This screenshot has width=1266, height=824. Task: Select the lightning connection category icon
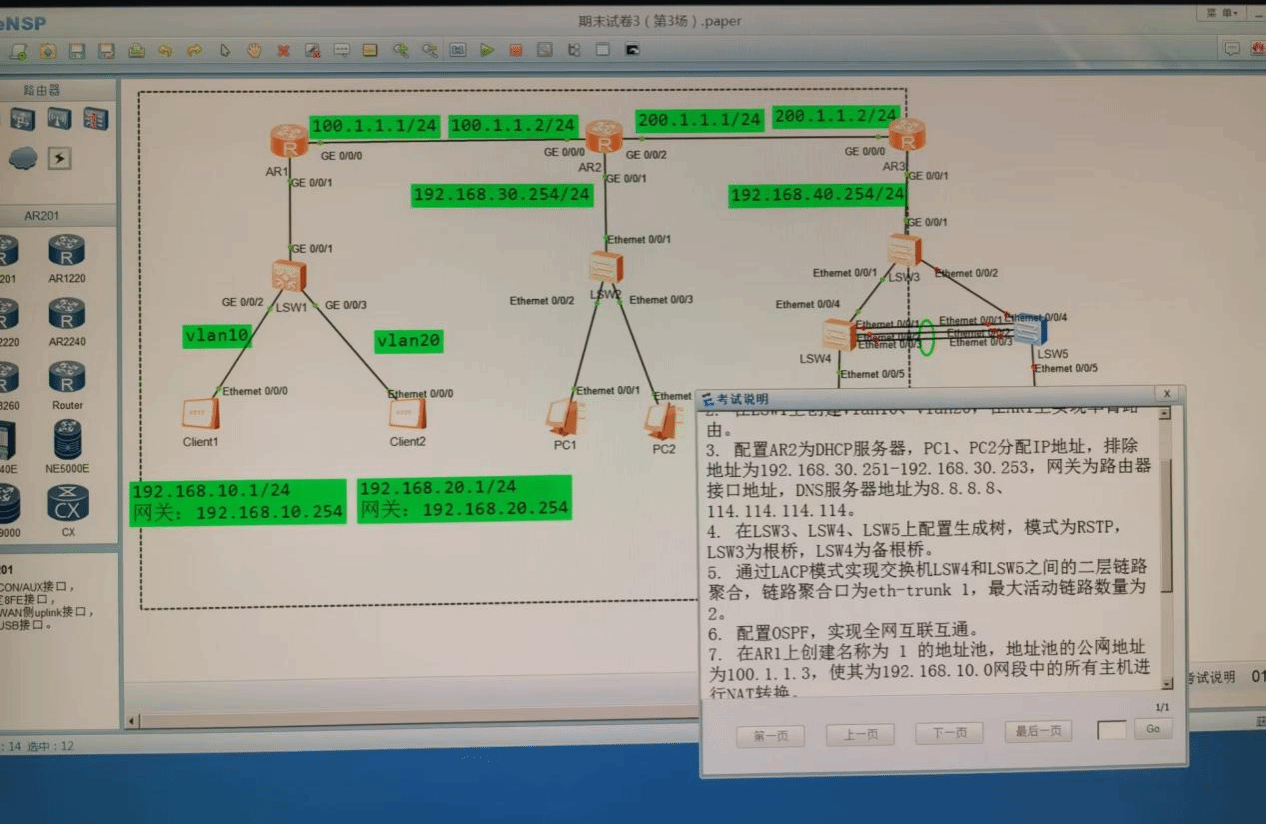[59, 158]
